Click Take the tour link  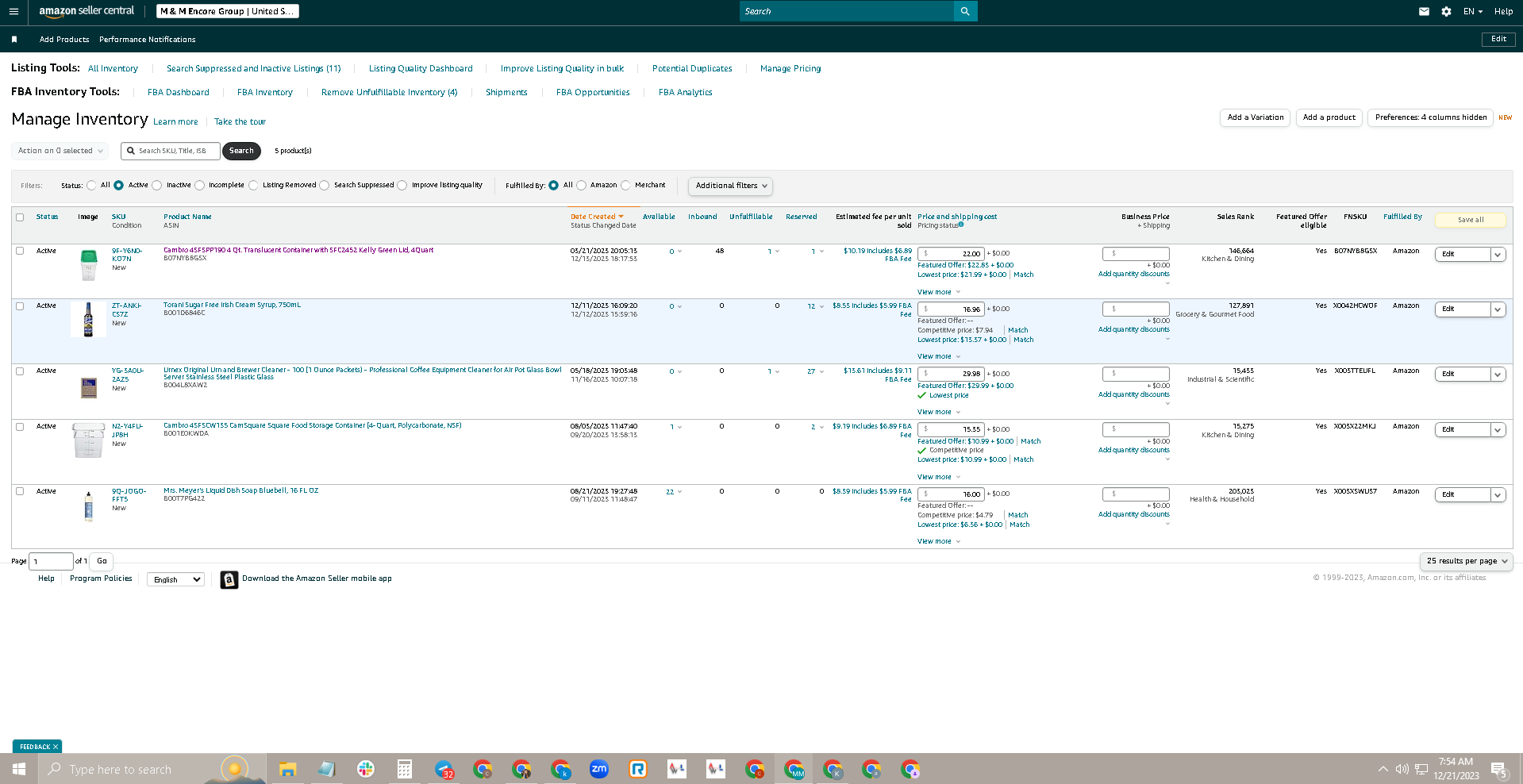(240, 121)
